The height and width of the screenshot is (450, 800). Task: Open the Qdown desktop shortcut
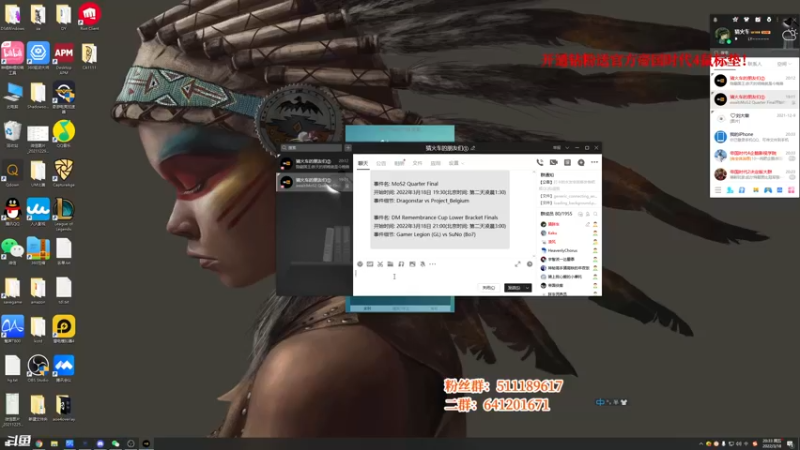pos(12,172)
